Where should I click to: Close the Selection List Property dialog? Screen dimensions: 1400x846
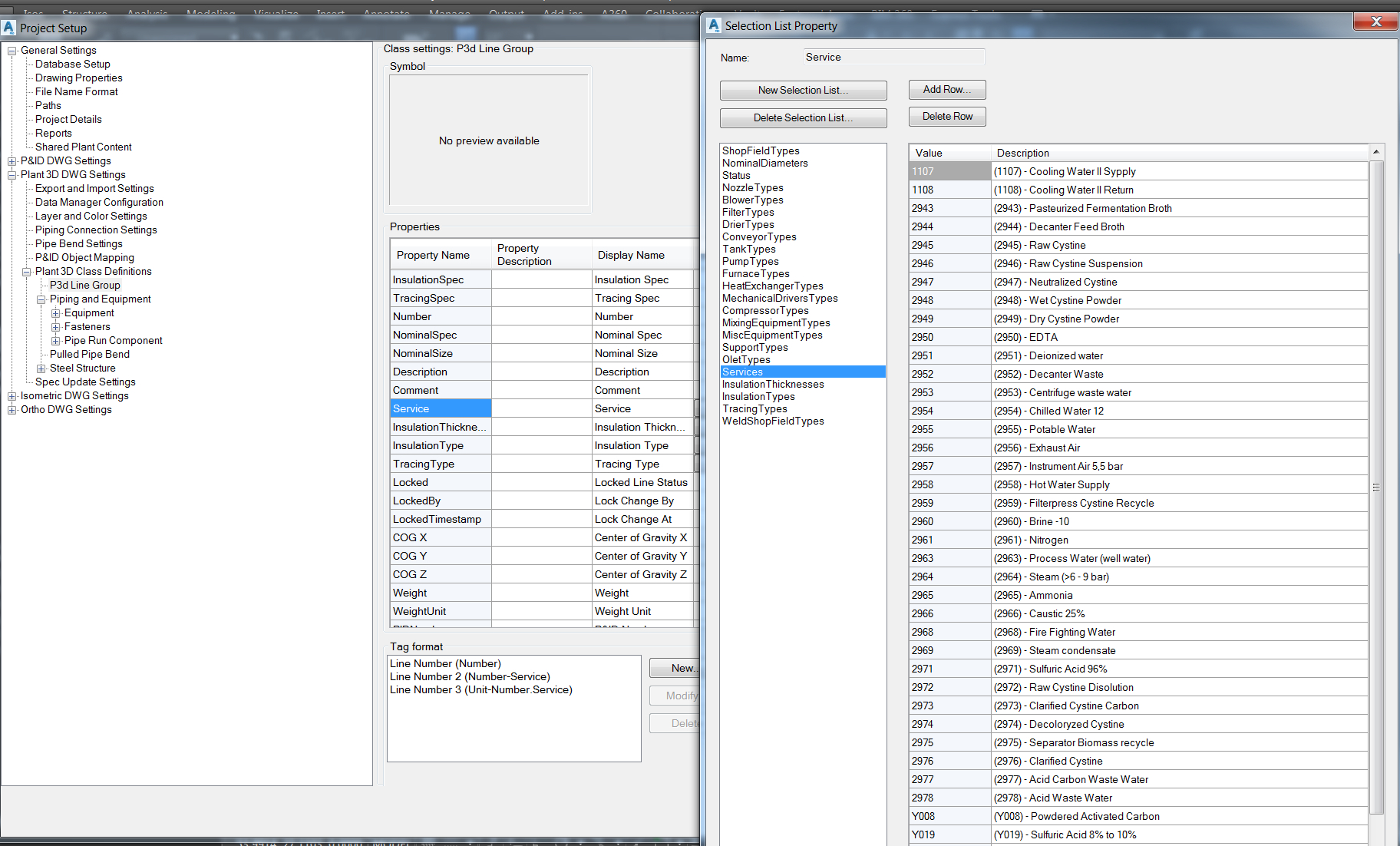coord(1375,21)
